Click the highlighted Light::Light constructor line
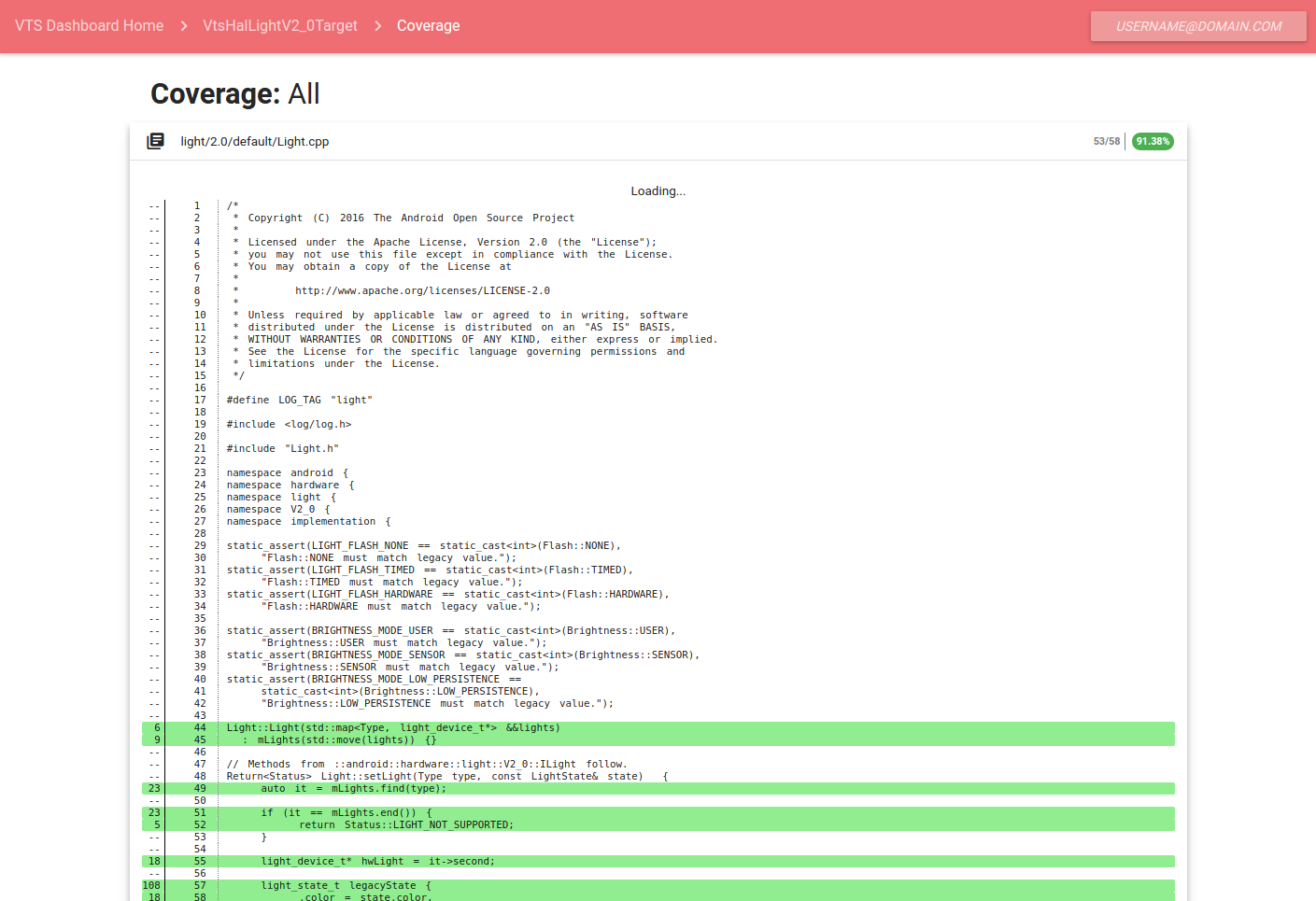 tap(392, 728)
